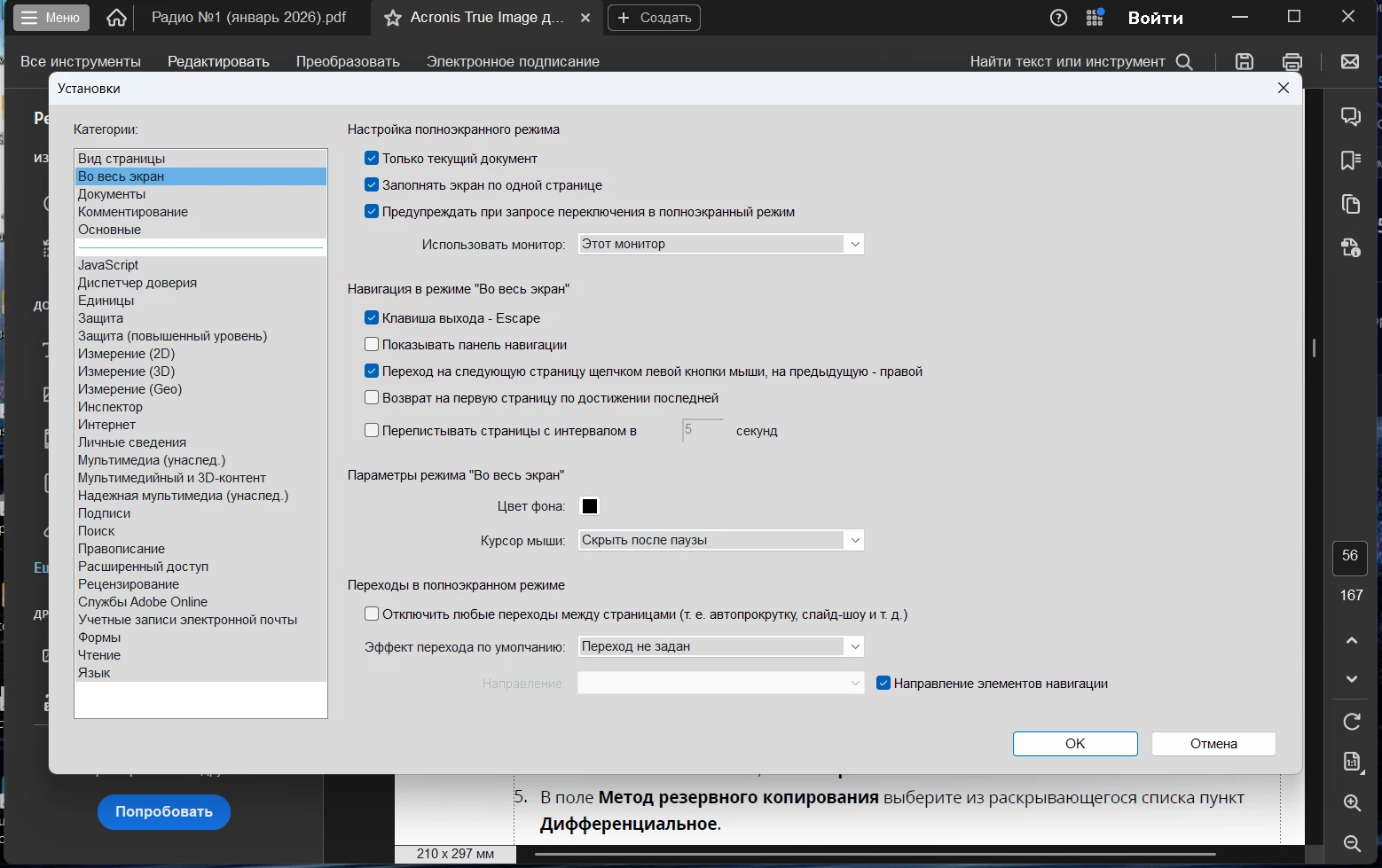Screen dimensions: 1382x868
Task: Switch to "Радио №1 (январь 2026).pdf" tab
Action: click(248, 18)
